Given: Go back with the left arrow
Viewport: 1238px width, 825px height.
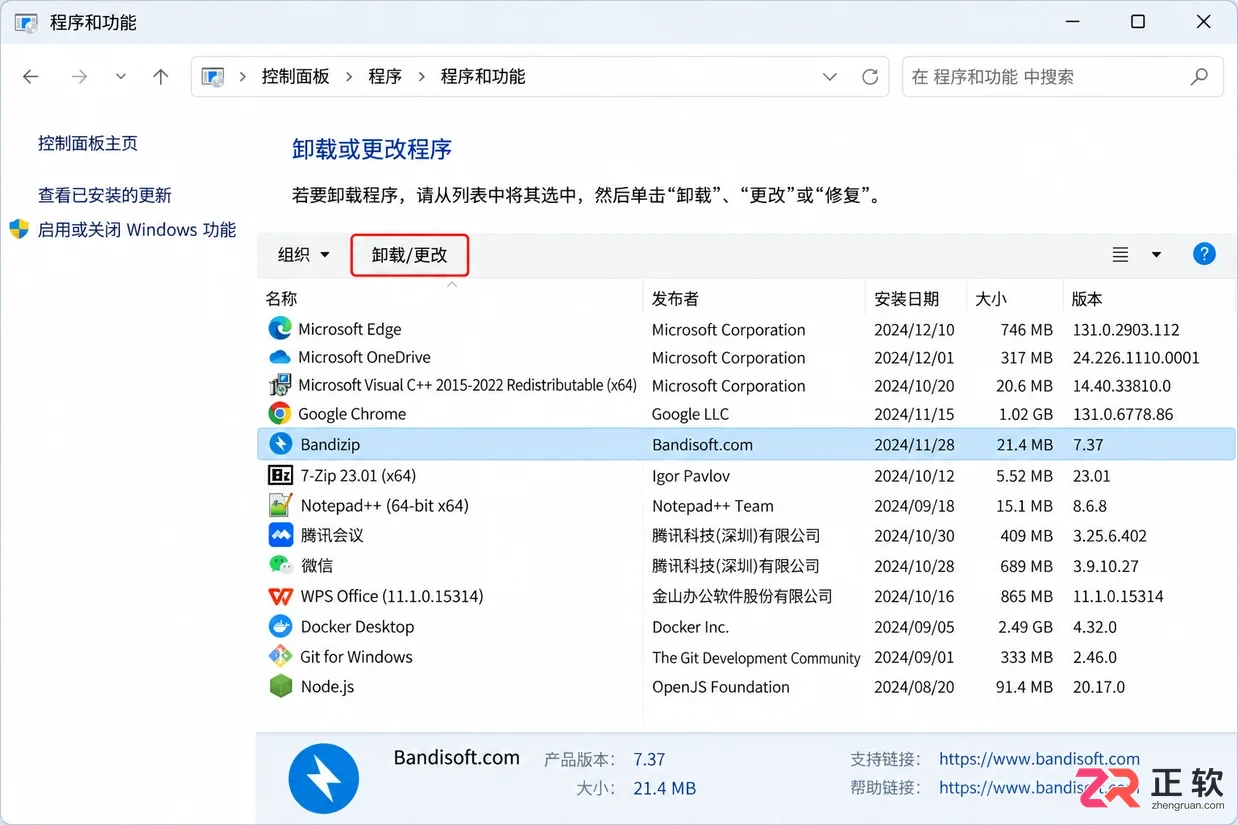Looking at the screenshot, I should tap(31, 77).
